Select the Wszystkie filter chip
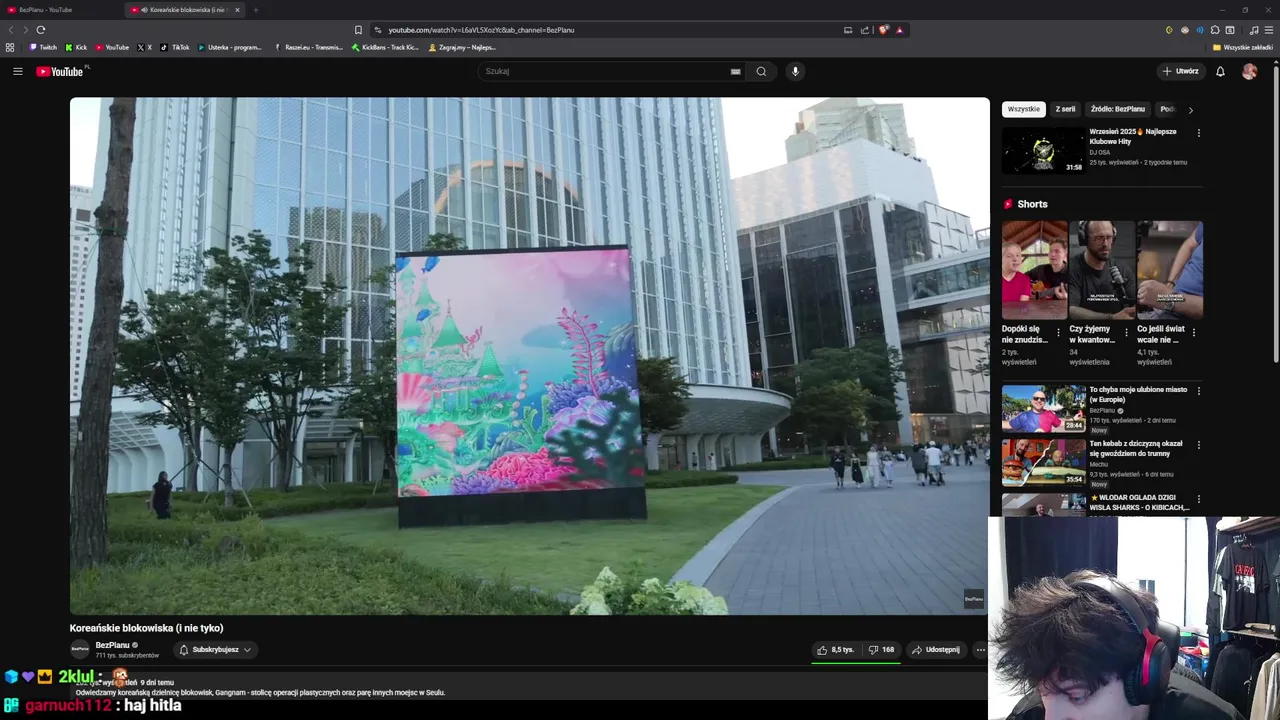Viewport: 1280px width, 720px height. 1023,109
